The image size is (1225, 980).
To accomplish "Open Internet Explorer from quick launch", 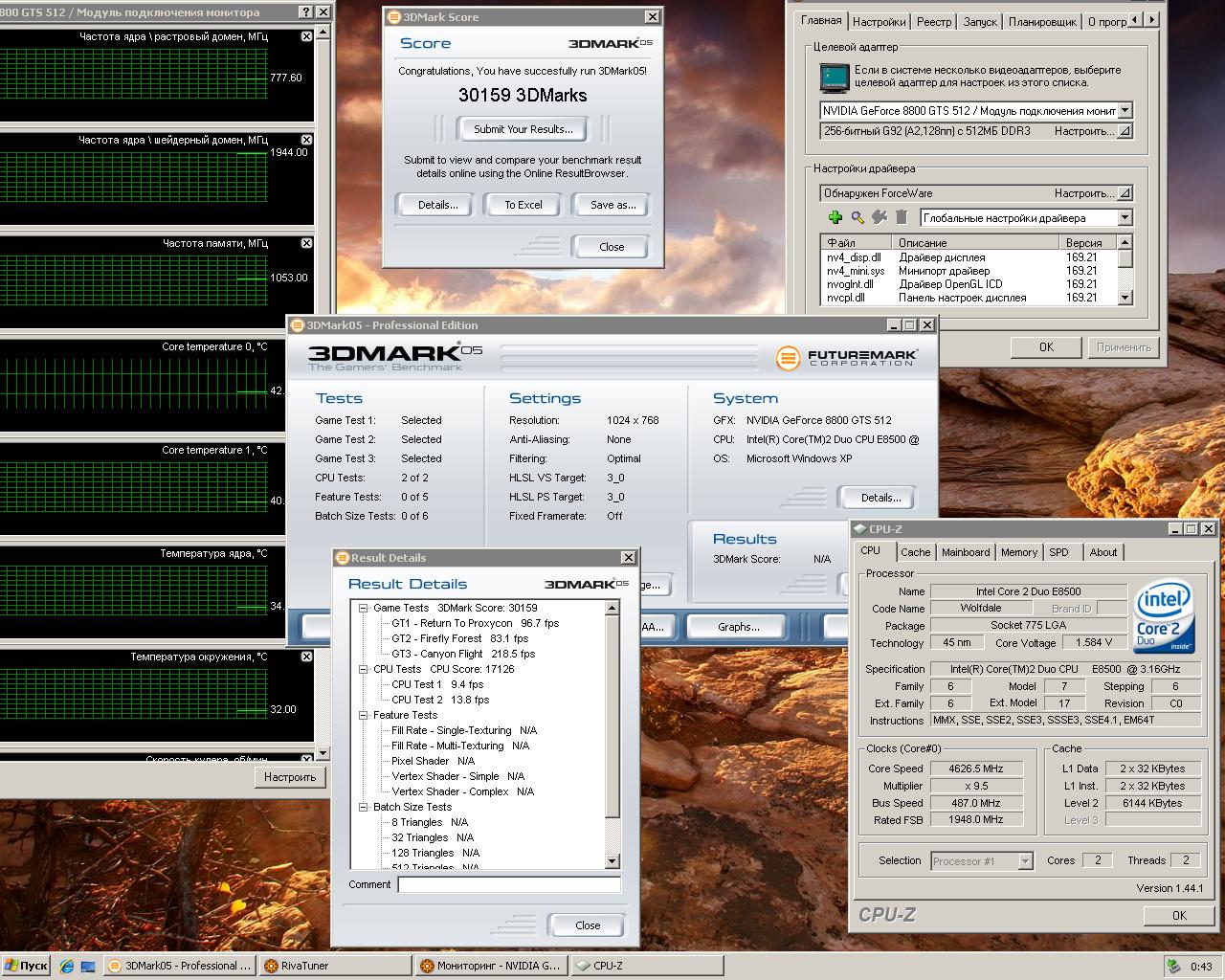I will tap(67, 966).
